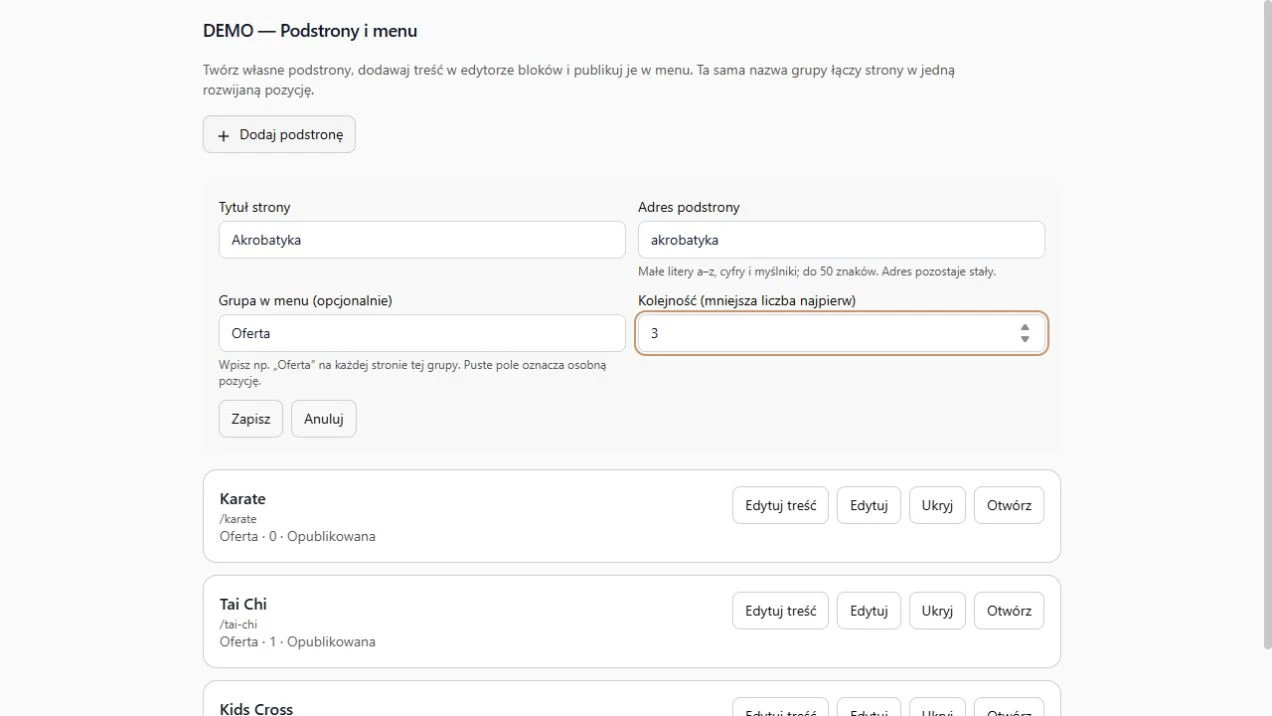Open Edytuj treść for Karate

(780, 505)
